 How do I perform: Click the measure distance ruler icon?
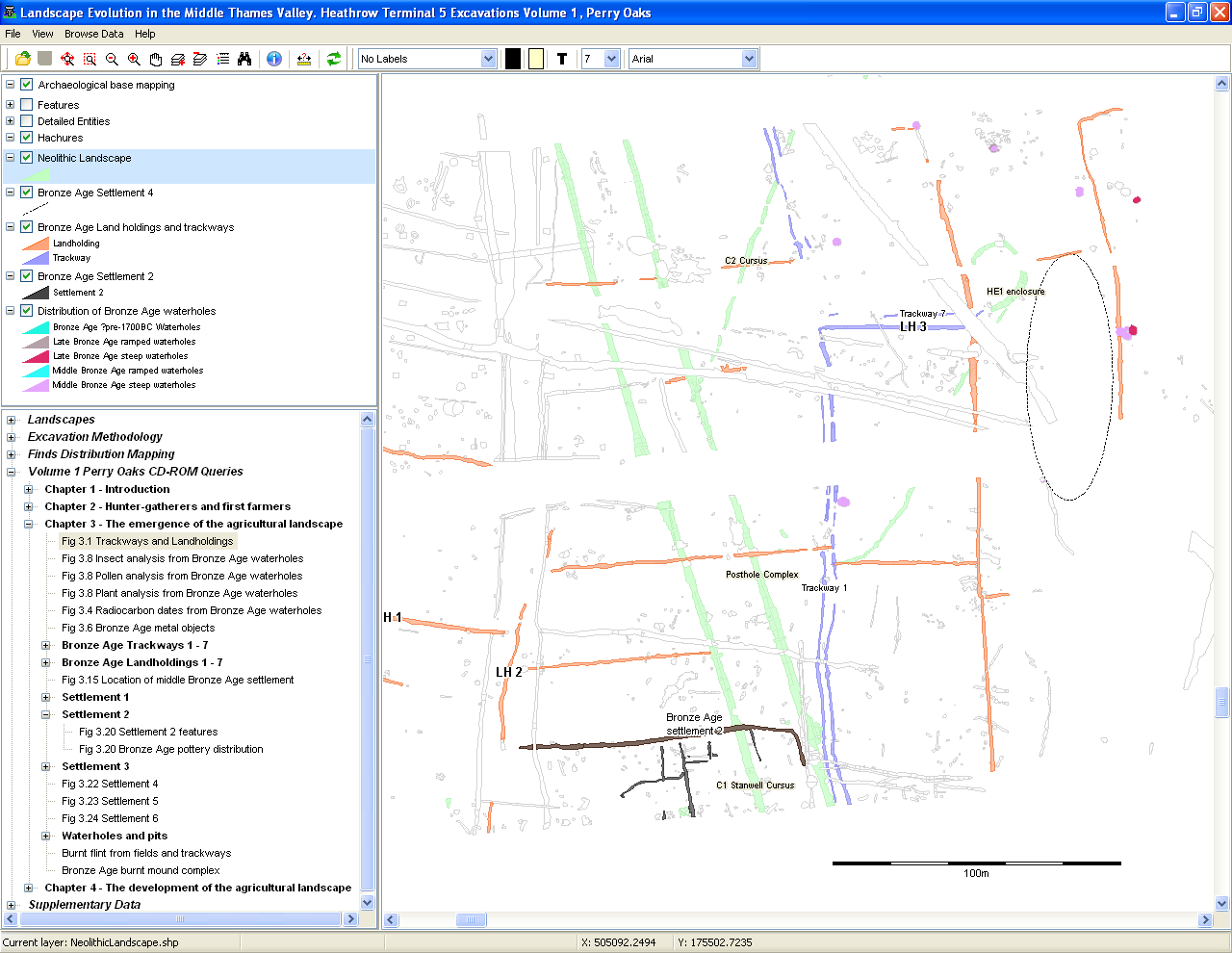pyautogui.click(x=304, y=59)
